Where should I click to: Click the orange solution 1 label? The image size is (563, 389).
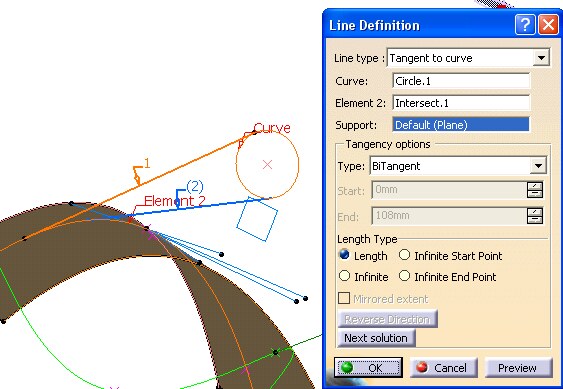[x=146, y=163]
